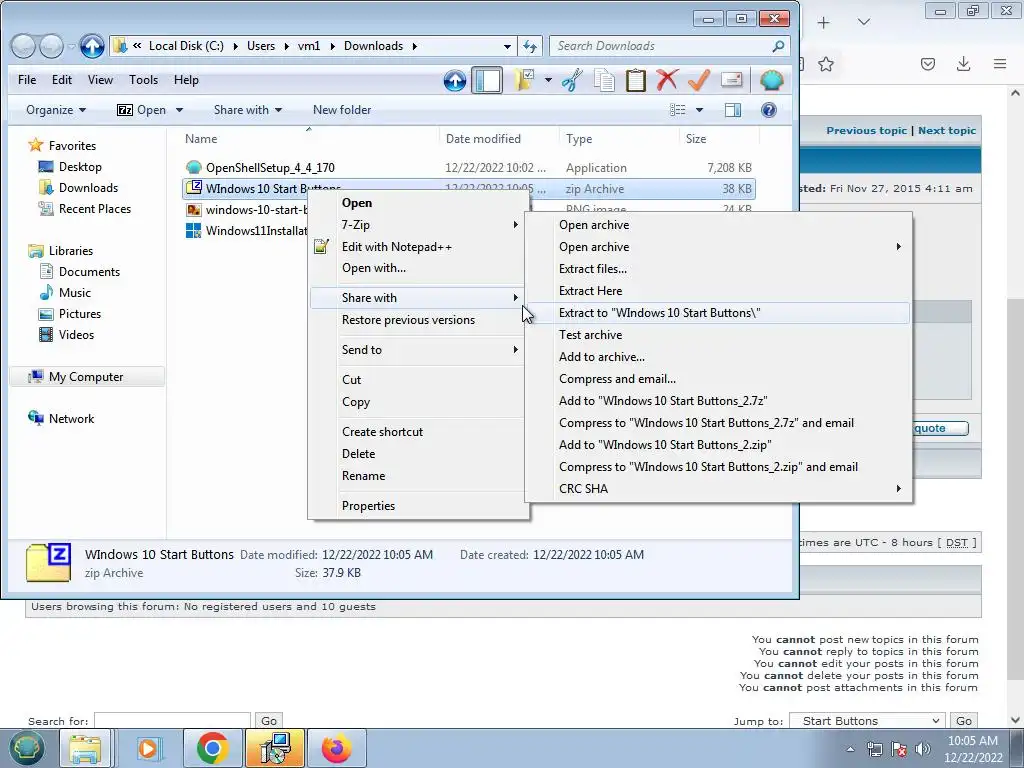Click the quote button in the forum page
This screenshot has height=768, width=1024.
[x=940, y=428]
